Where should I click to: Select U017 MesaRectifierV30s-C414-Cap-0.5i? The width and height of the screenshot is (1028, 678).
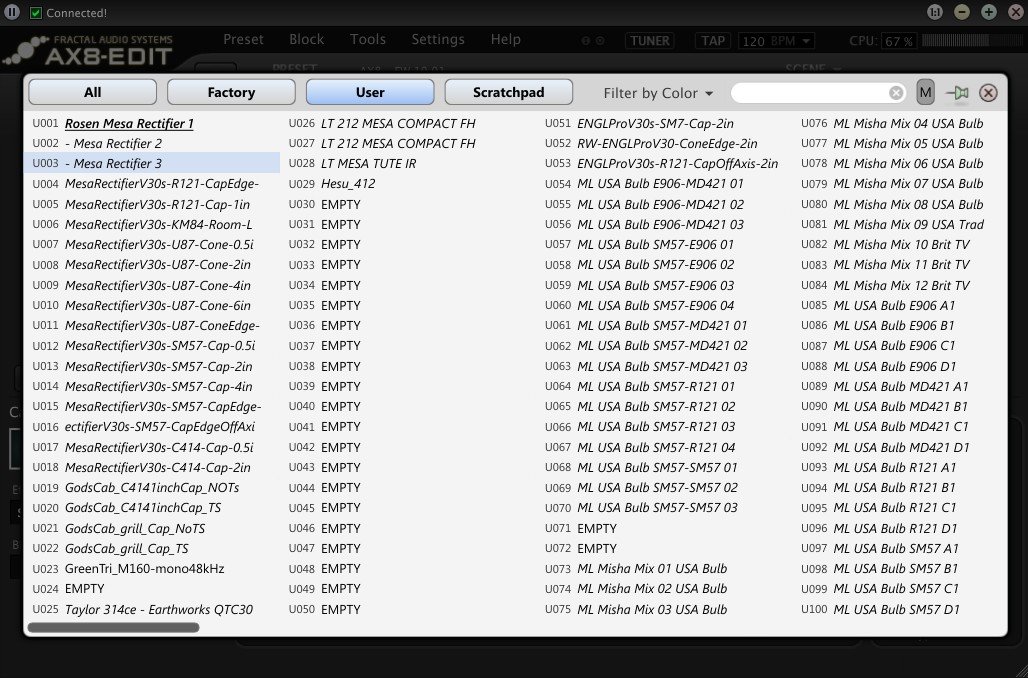click(152, 447)
